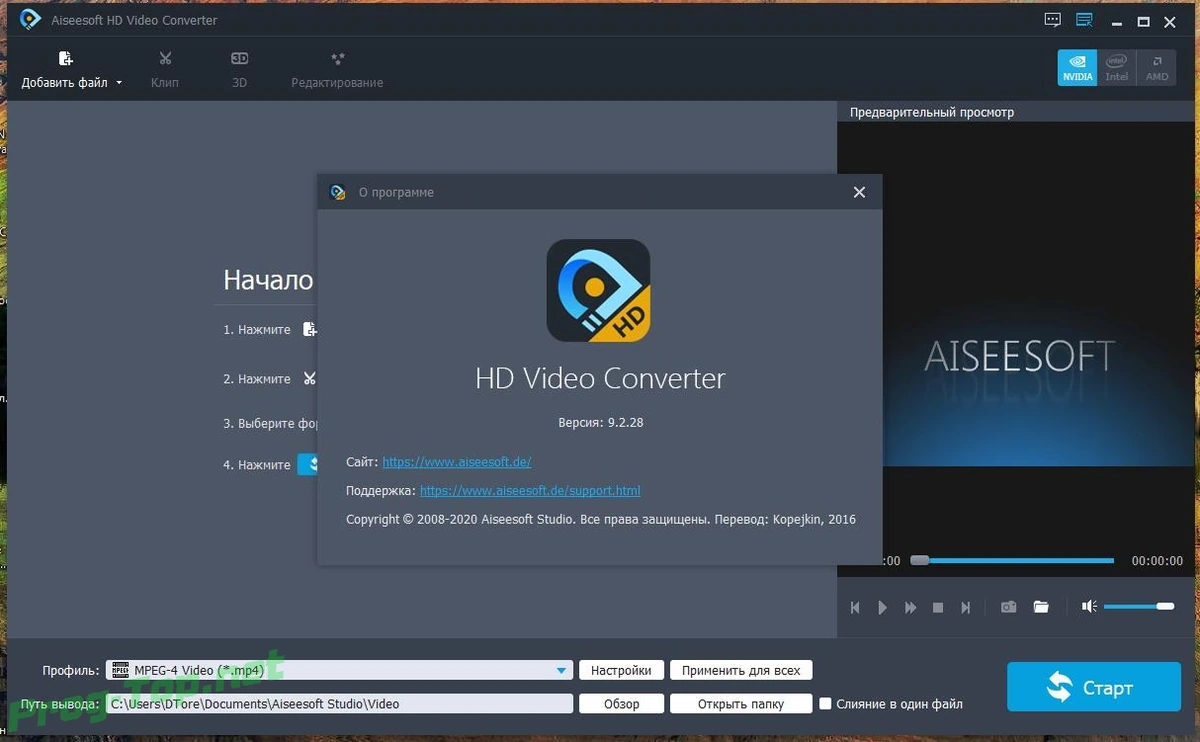Open the Добавить файл dropdown arrow
The image size is (1200, 742).
tap(119, 83)
